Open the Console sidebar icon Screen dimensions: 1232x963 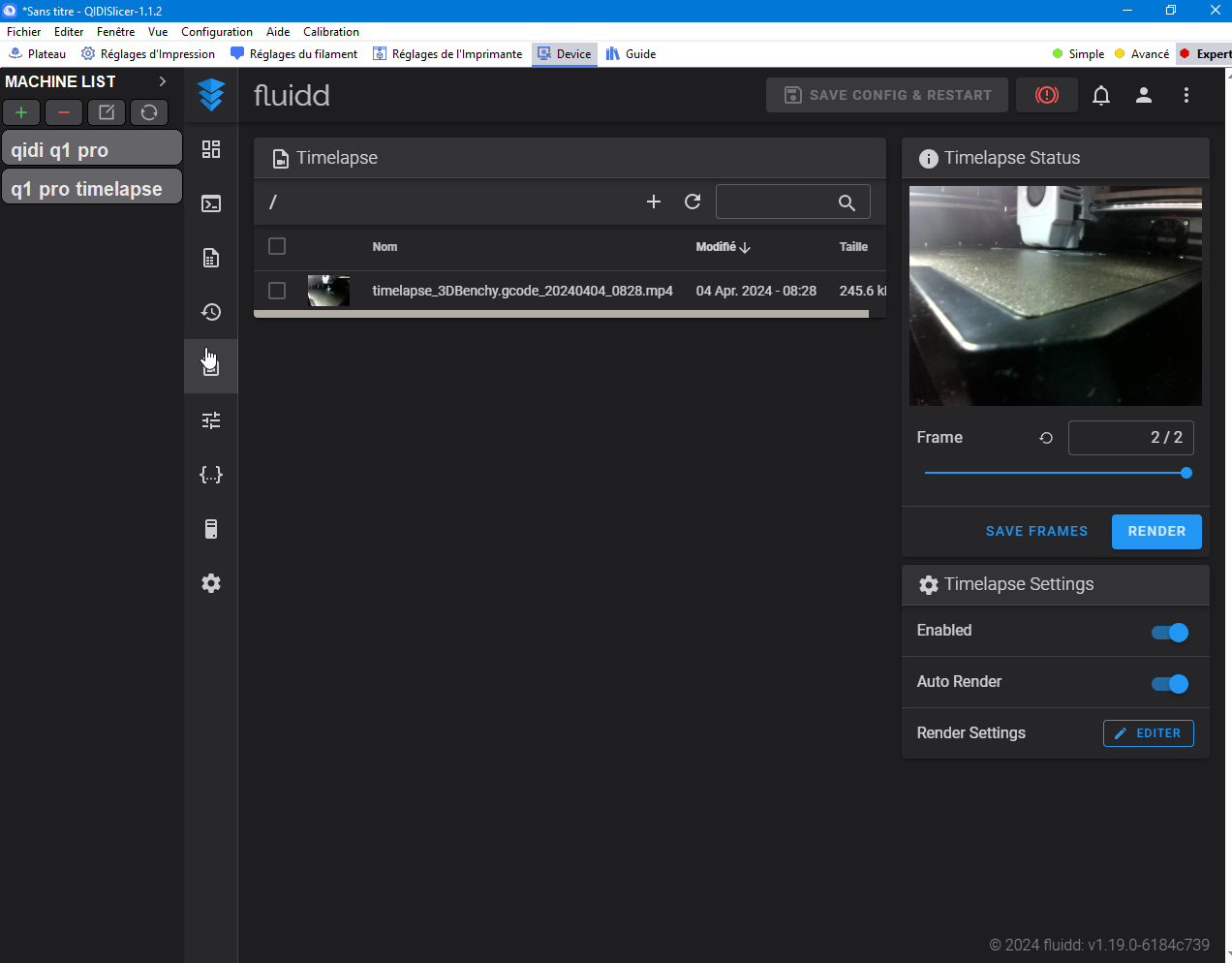pos(211,203)
